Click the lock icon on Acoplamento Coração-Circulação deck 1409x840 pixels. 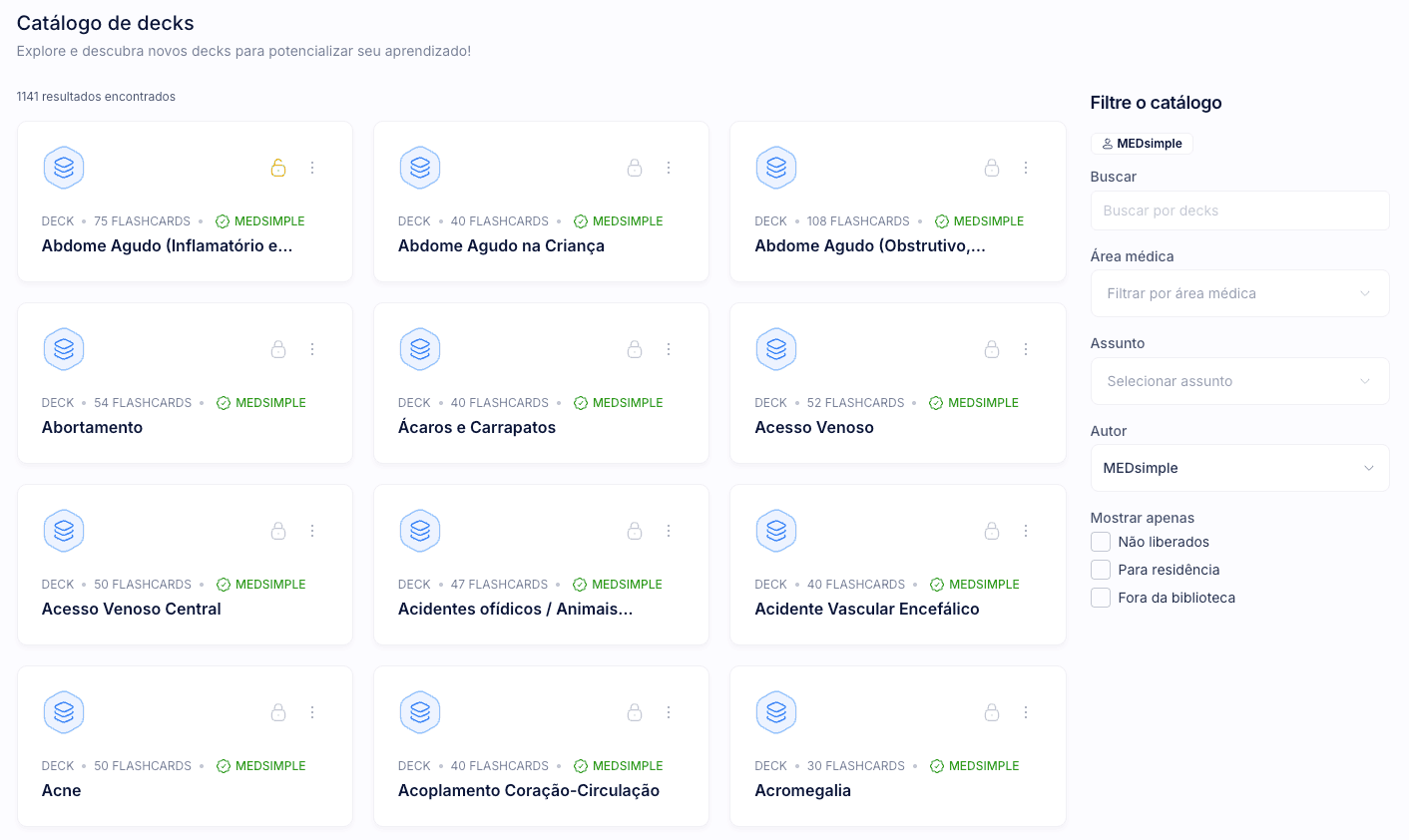tap(635, 712)
